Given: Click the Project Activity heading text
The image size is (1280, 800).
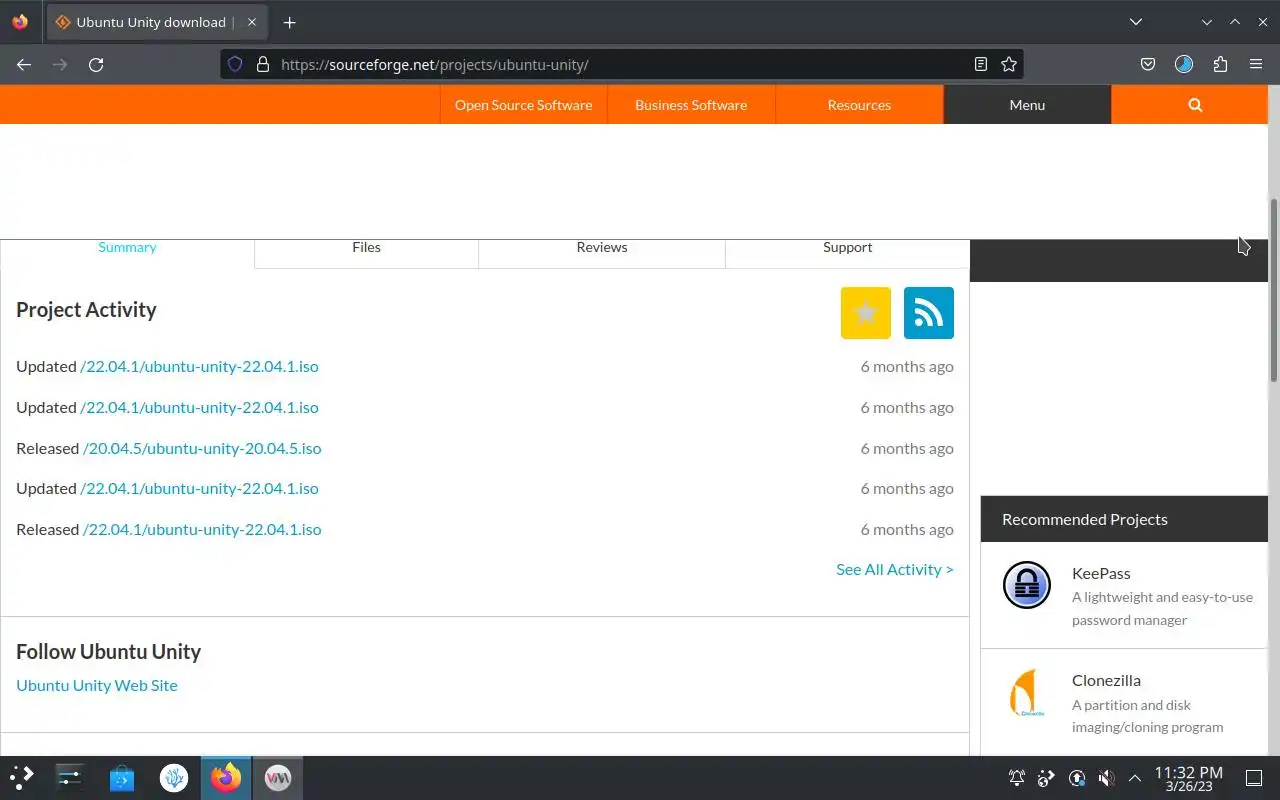Looking at the screenshot, I should point(86,310).
